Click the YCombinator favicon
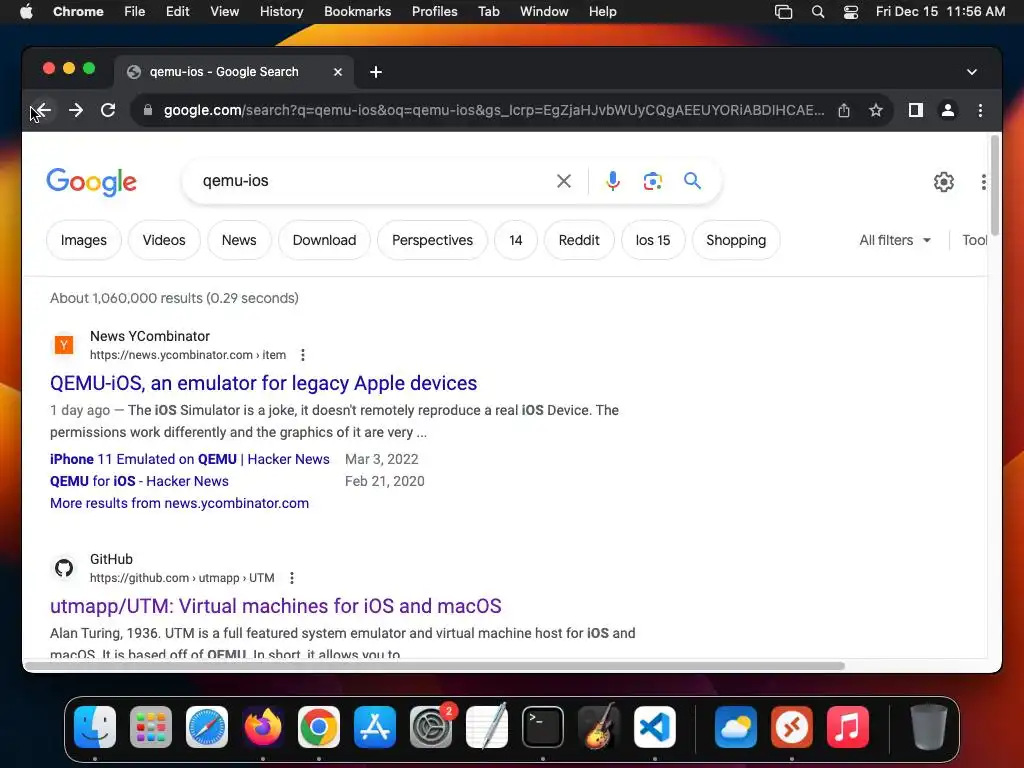1024x768 pixels. tap(63, 345)
